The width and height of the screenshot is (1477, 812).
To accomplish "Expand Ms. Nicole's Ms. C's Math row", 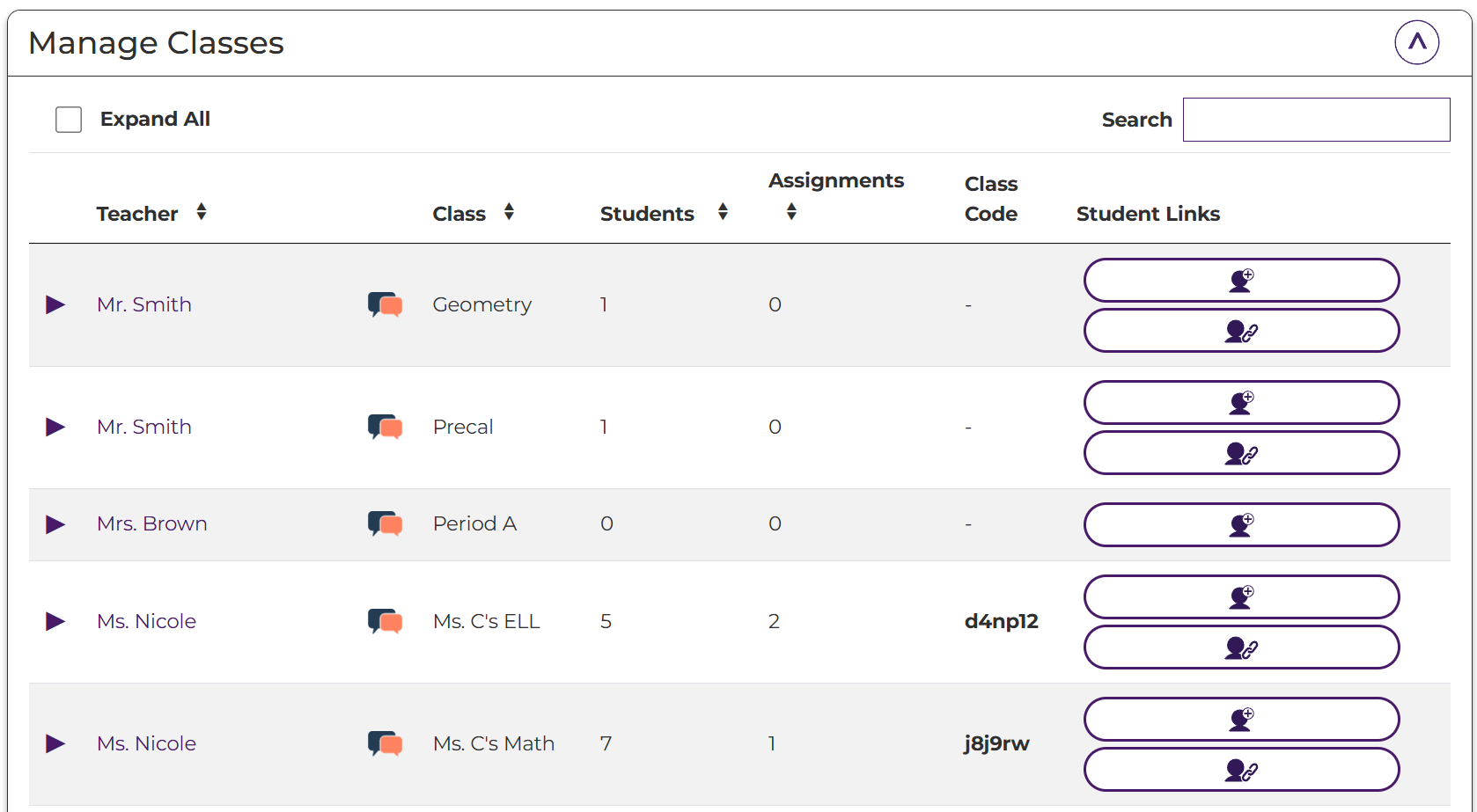I will 55,743.
